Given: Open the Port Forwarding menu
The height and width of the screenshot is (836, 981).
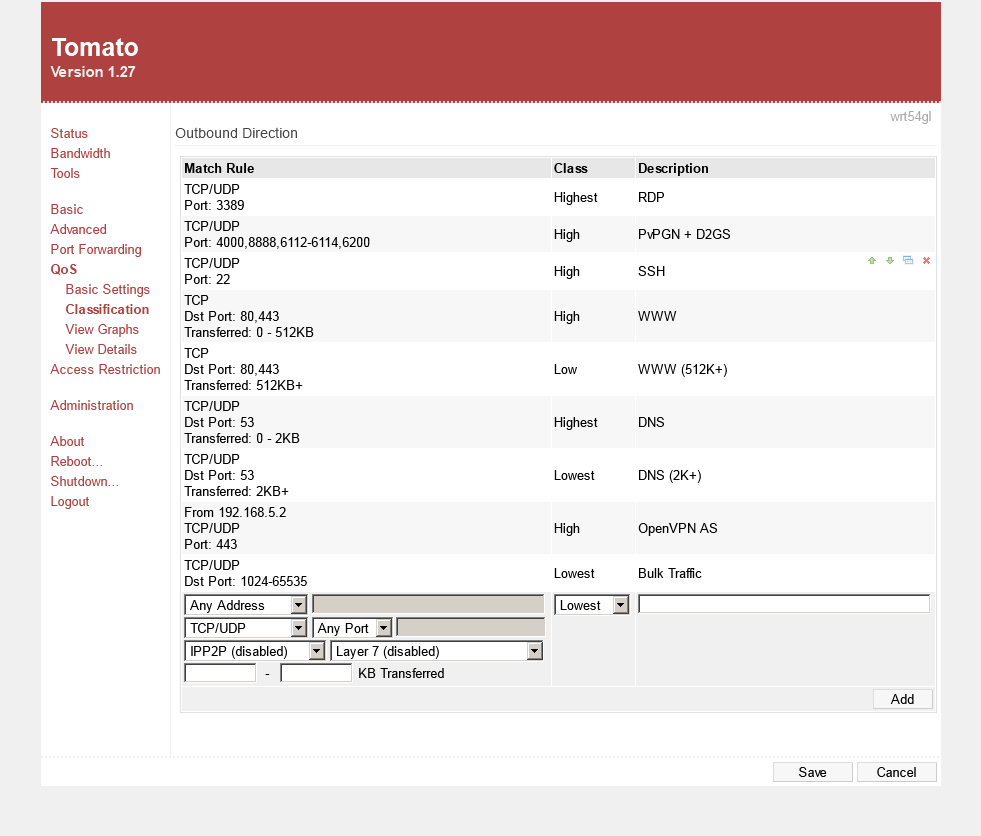Looking at the screenshot, I should (96, 249).
